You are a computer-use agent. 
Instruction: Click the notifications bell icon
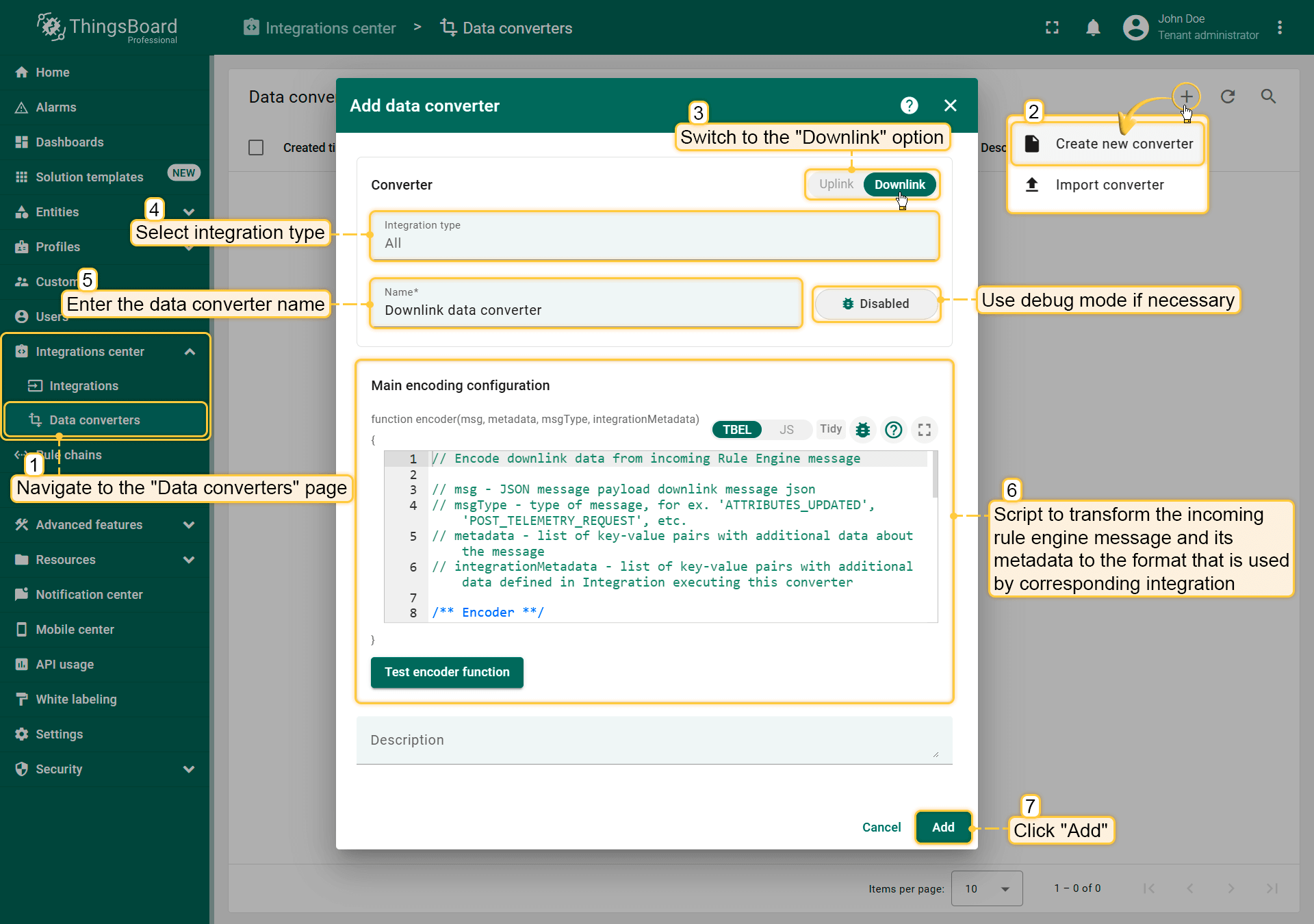[x=1093, y=27]
